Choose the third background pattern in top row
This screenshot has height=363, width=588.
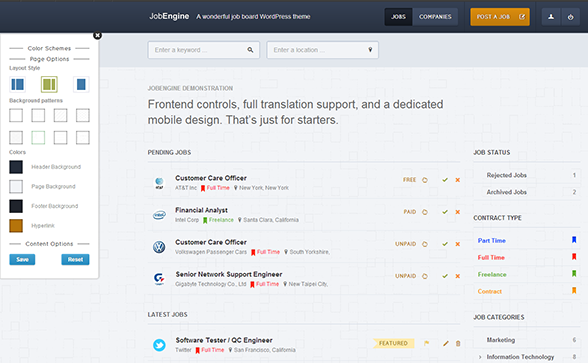60,116
